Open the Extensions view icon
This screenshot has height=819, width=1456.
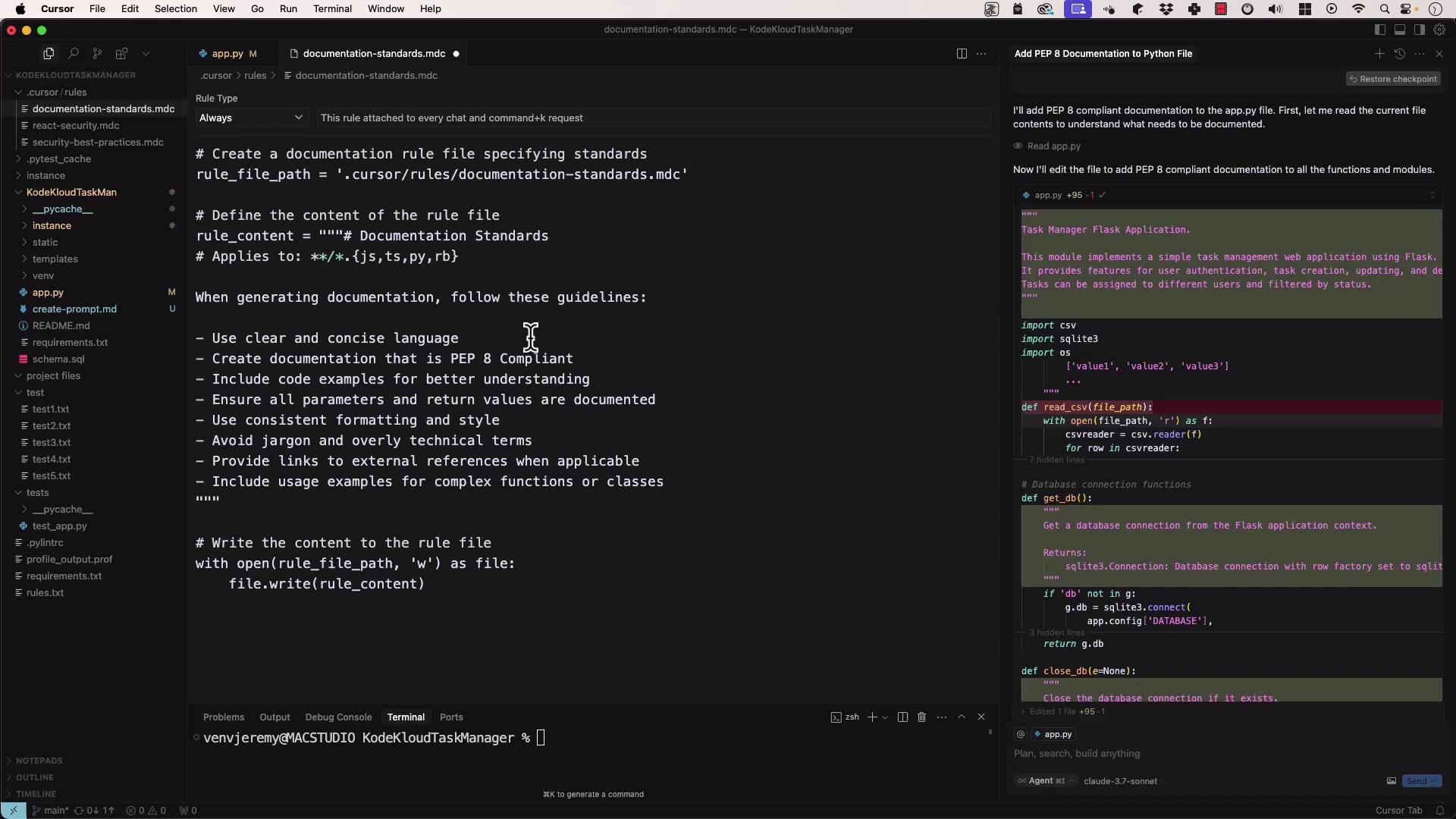(x=121, y=54)
